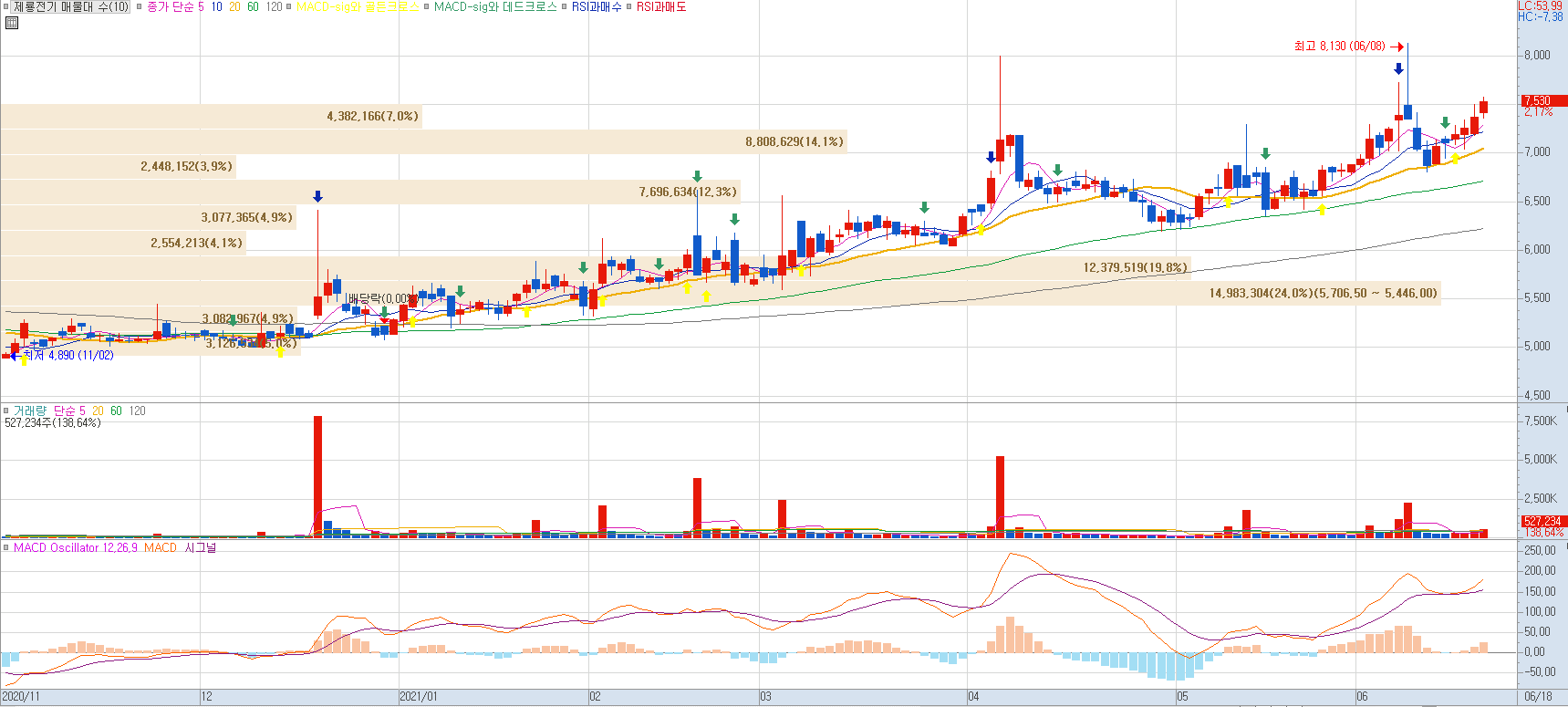
Task: Toggle the marker before RSI과매수
Action: coord(565,6)
